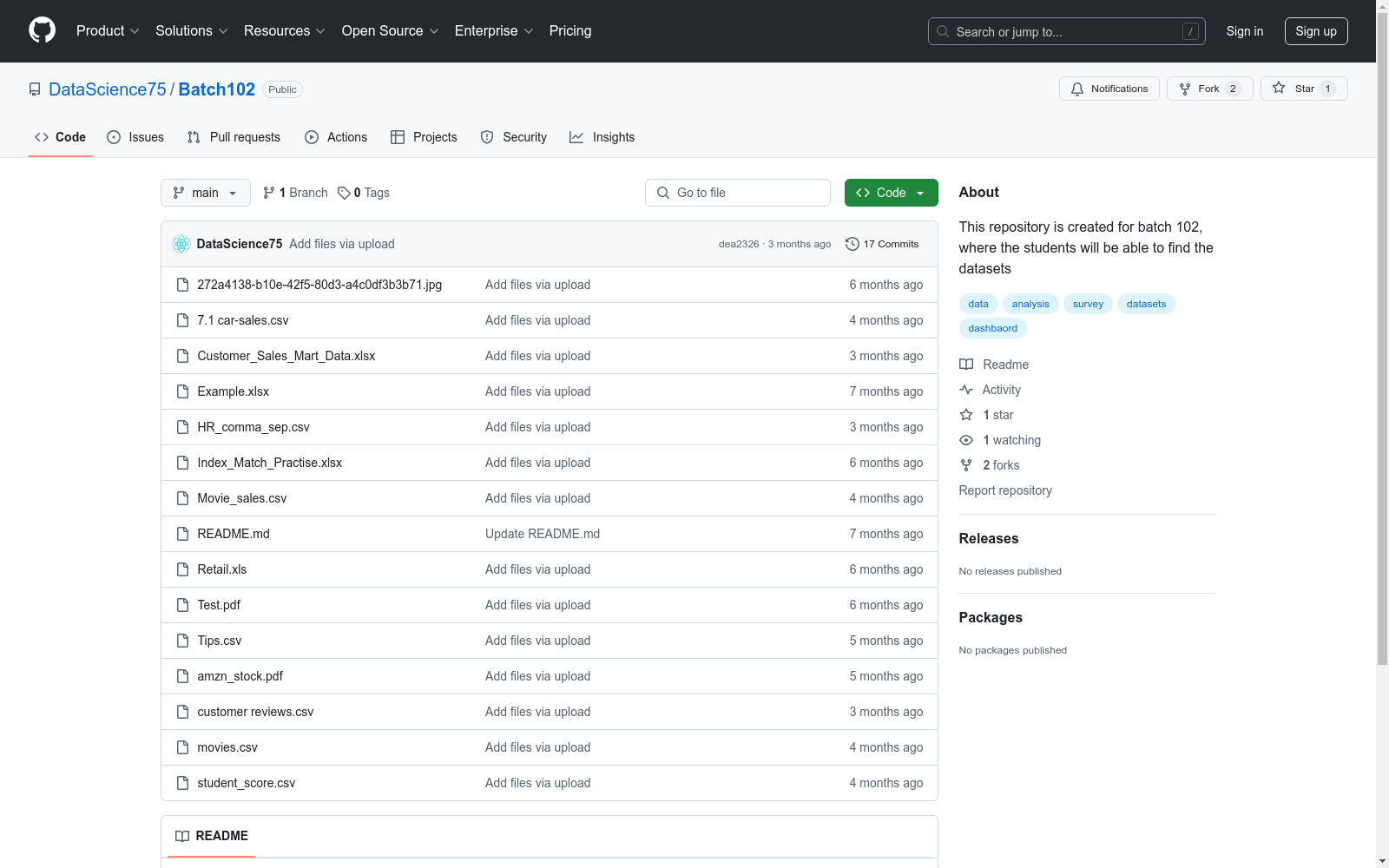1389x868 pixels.
Task: Click the tag icon beside 0 Tags
Action: tap(344, 193)
